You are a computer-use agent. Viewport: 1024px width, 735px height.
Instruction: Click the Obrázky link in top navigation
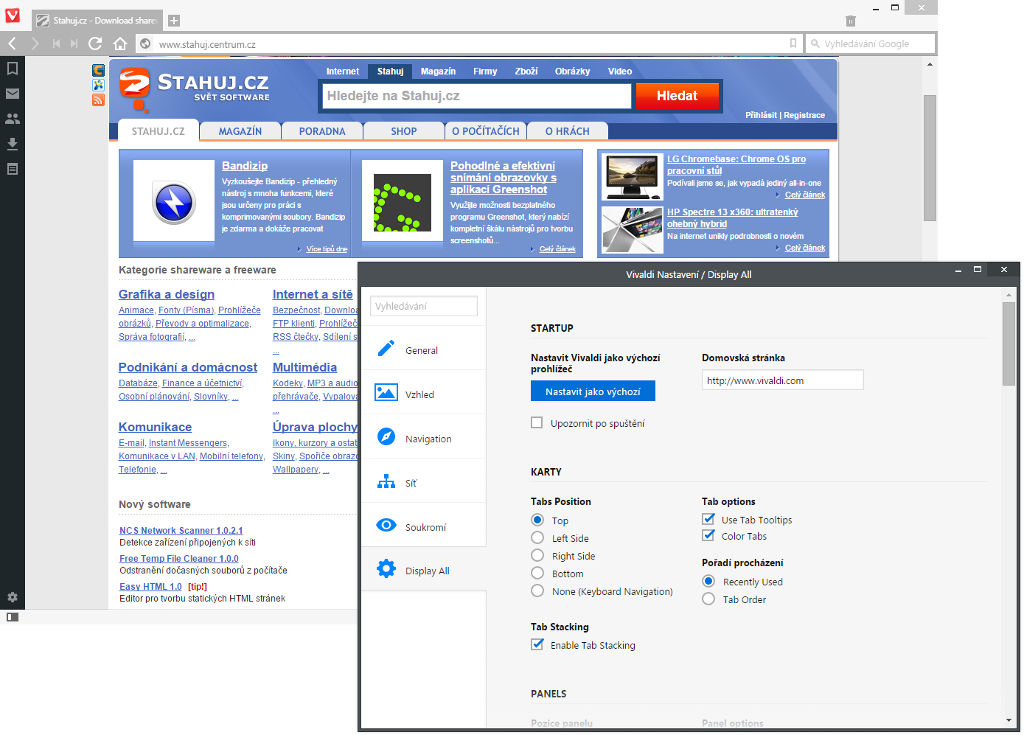[x=573, y=71]
